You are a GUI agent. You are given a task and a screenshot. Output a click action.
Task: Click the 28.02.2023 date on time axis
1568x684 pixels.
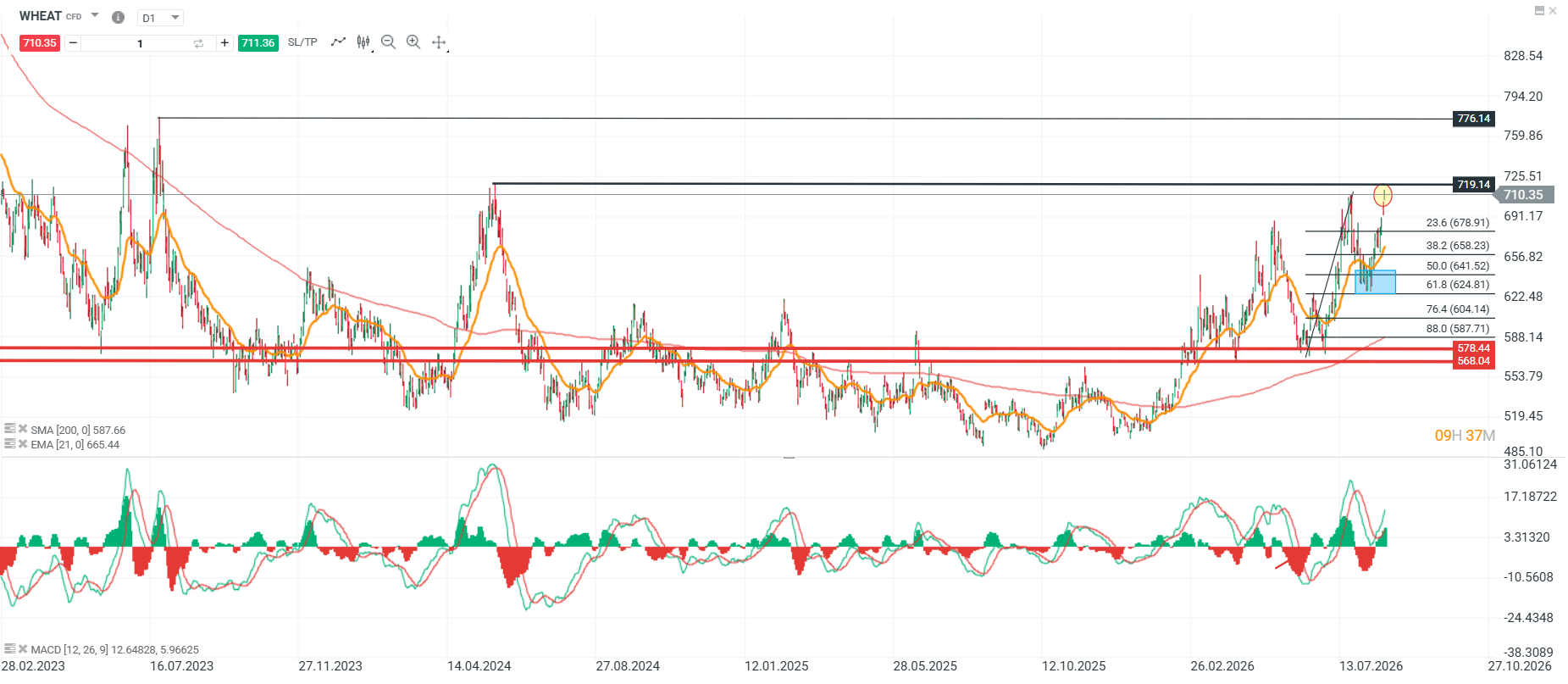coord(33,666)
